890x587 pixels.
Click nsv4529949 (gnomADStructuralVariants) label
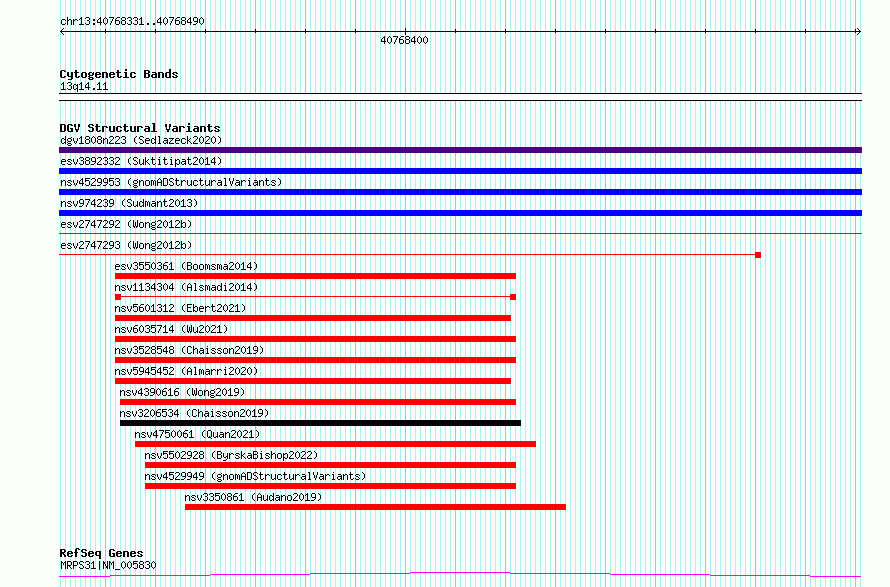(255, 476)
